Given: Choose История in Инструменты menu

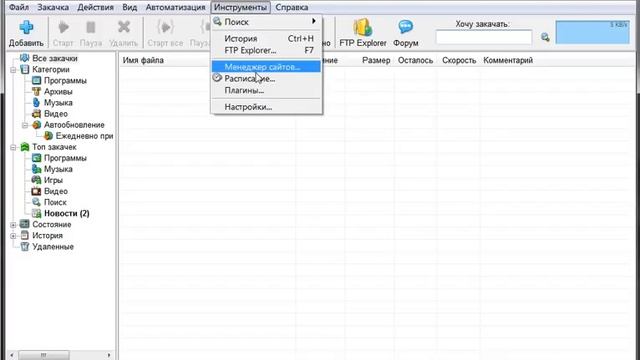Looking at the screenshot, I should pyautogui.click(x=266, y=38).
